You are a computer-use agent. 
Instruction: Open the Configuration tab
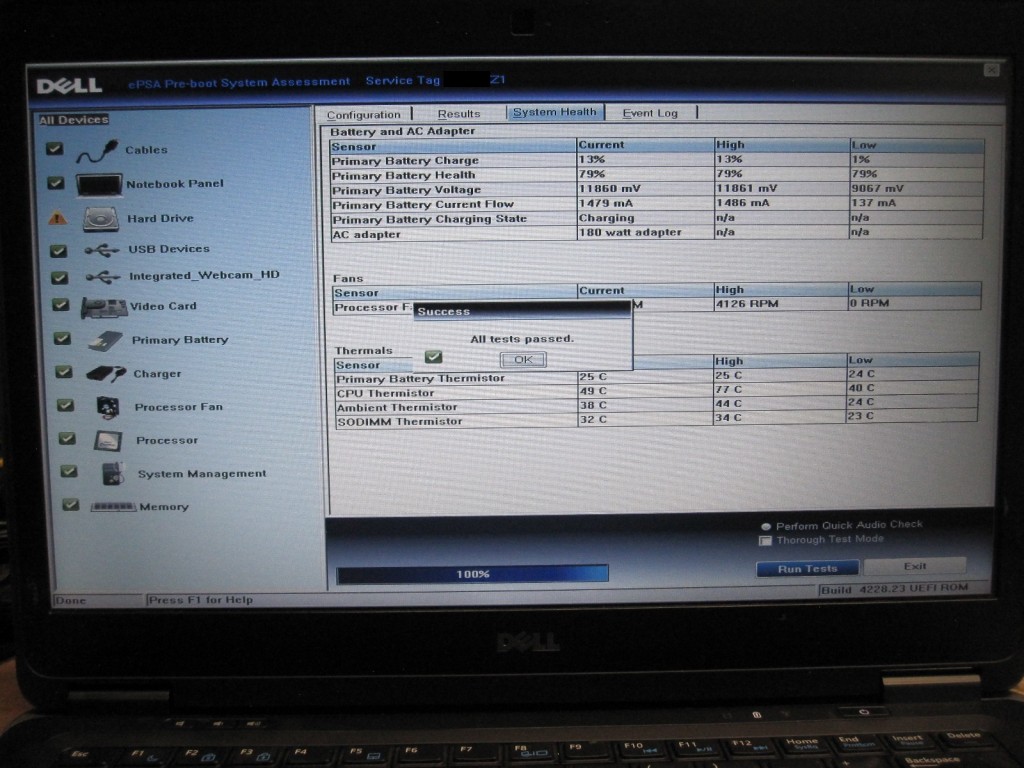[x=364, y=115]
